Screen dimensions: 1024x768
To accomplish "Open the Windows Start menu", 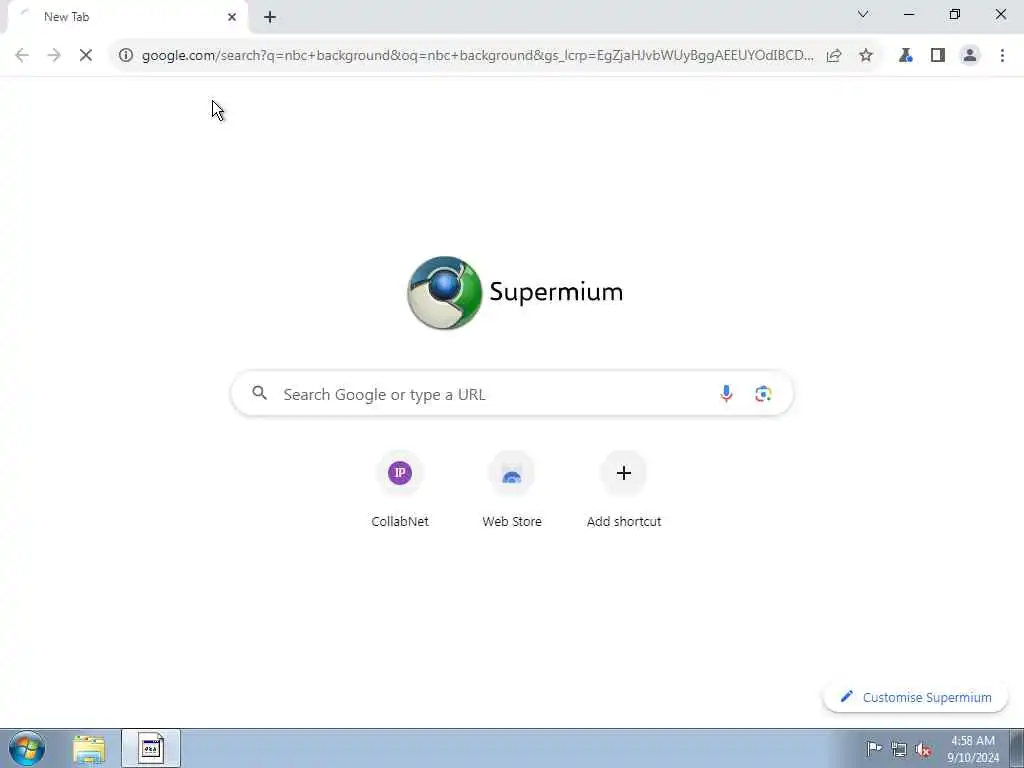I will tap(27, 748).
